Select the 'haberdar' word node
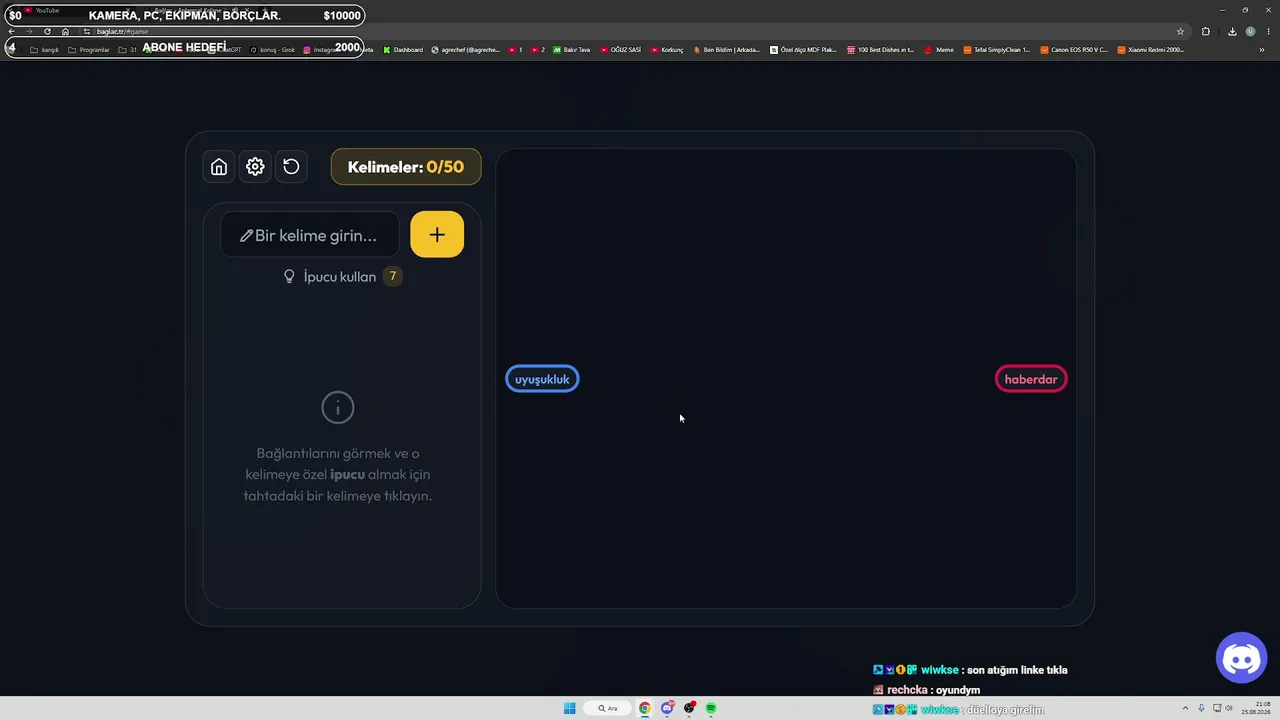The image size is (1280, 720). pos(1031,379)
